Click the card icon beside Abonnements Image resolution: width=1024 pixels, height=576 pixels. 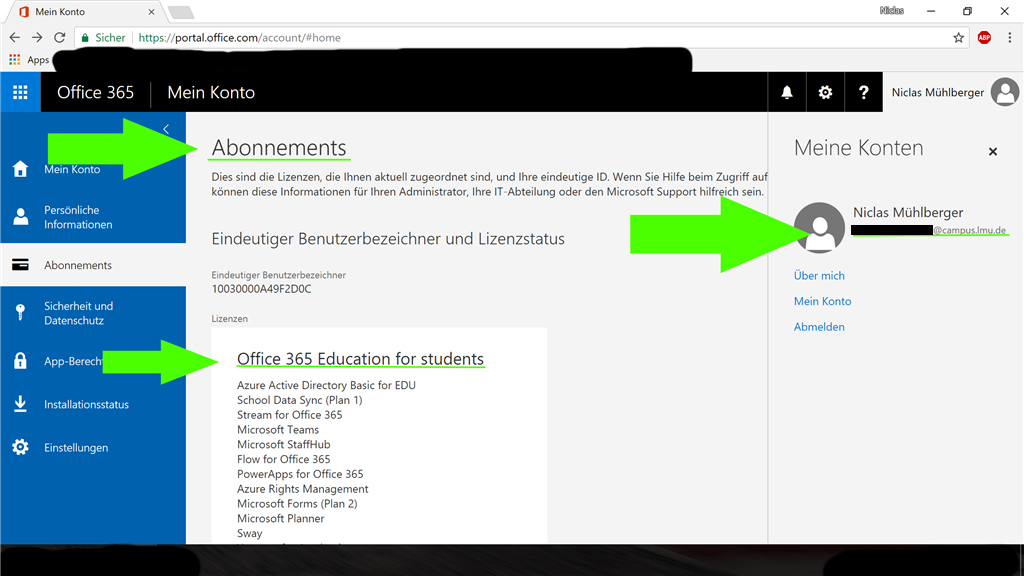(20, 265)
